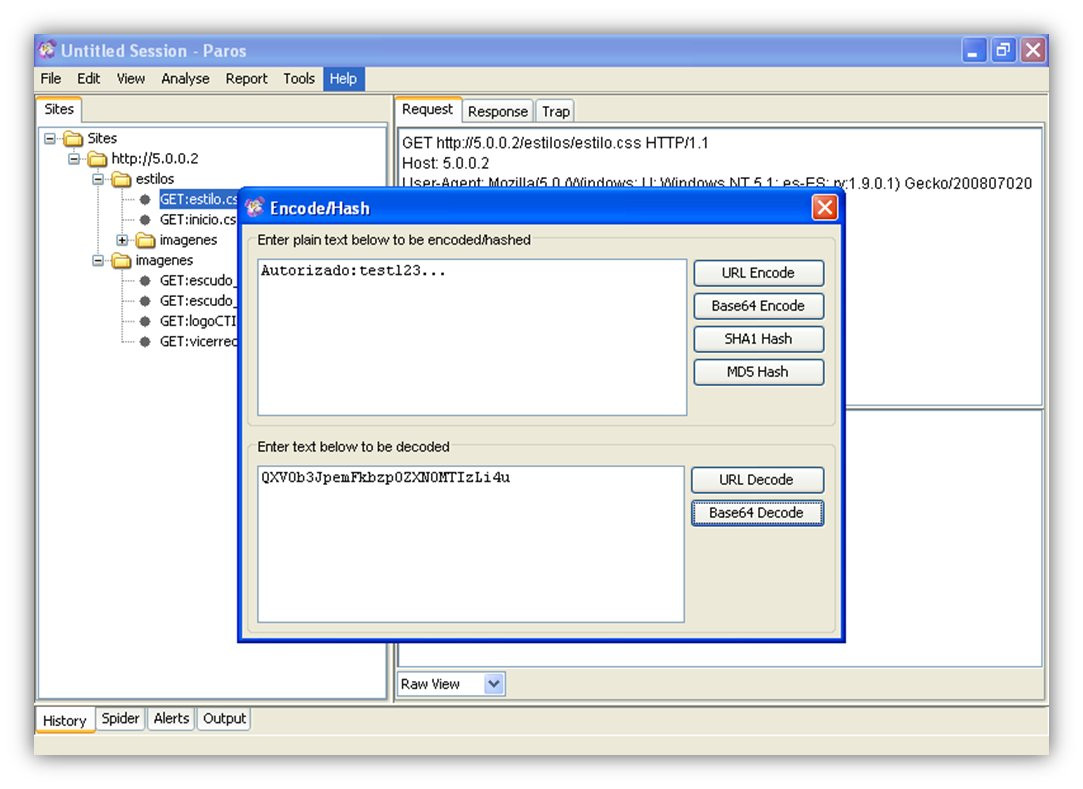The width and height of the screenshot is (1083, 789).
Task: Click folder icon of imagenes under estilos
Action: click(x=146, y=240)
